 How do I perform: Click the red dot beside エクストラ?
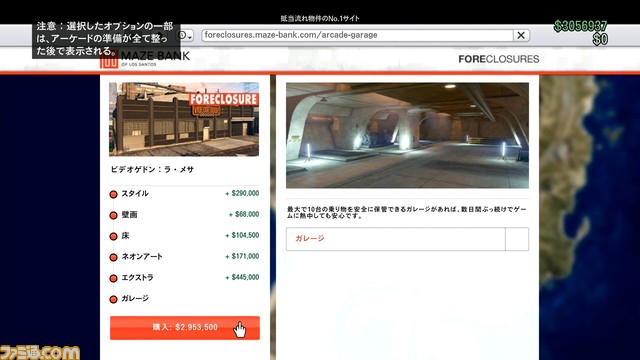(x=113, y=278)
